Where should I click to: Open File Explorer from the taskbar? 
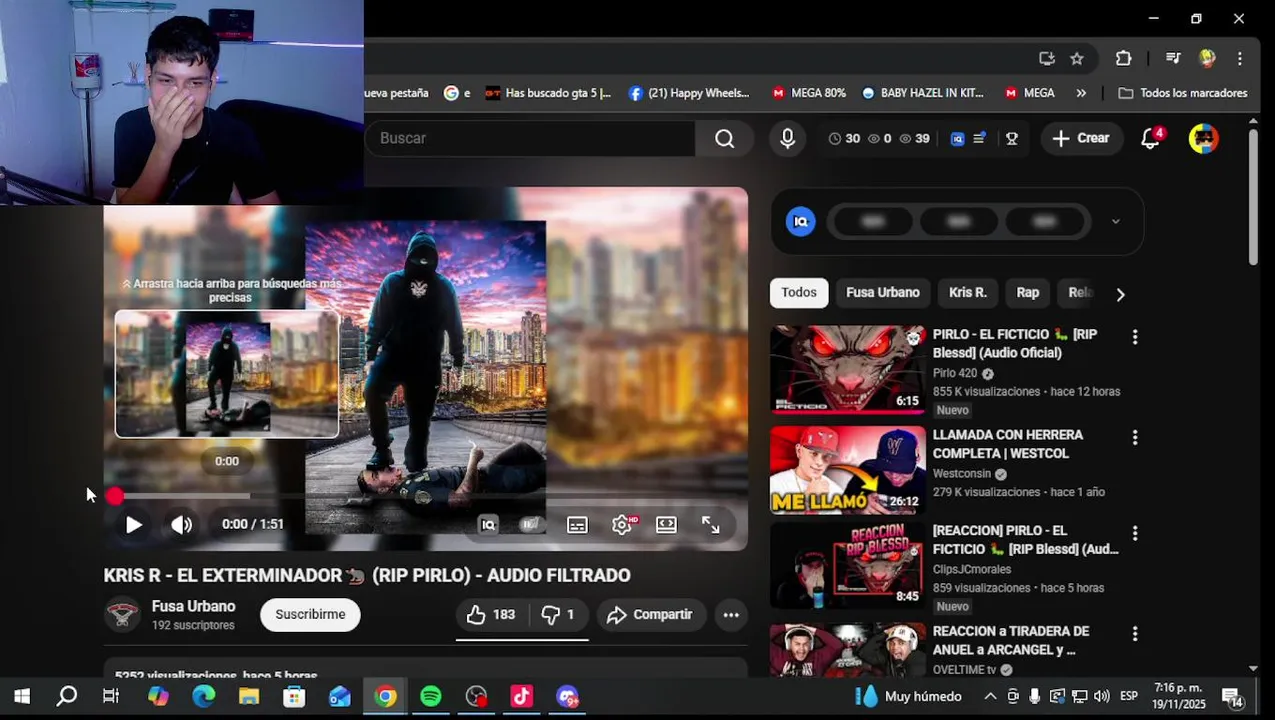click(249, 696)
